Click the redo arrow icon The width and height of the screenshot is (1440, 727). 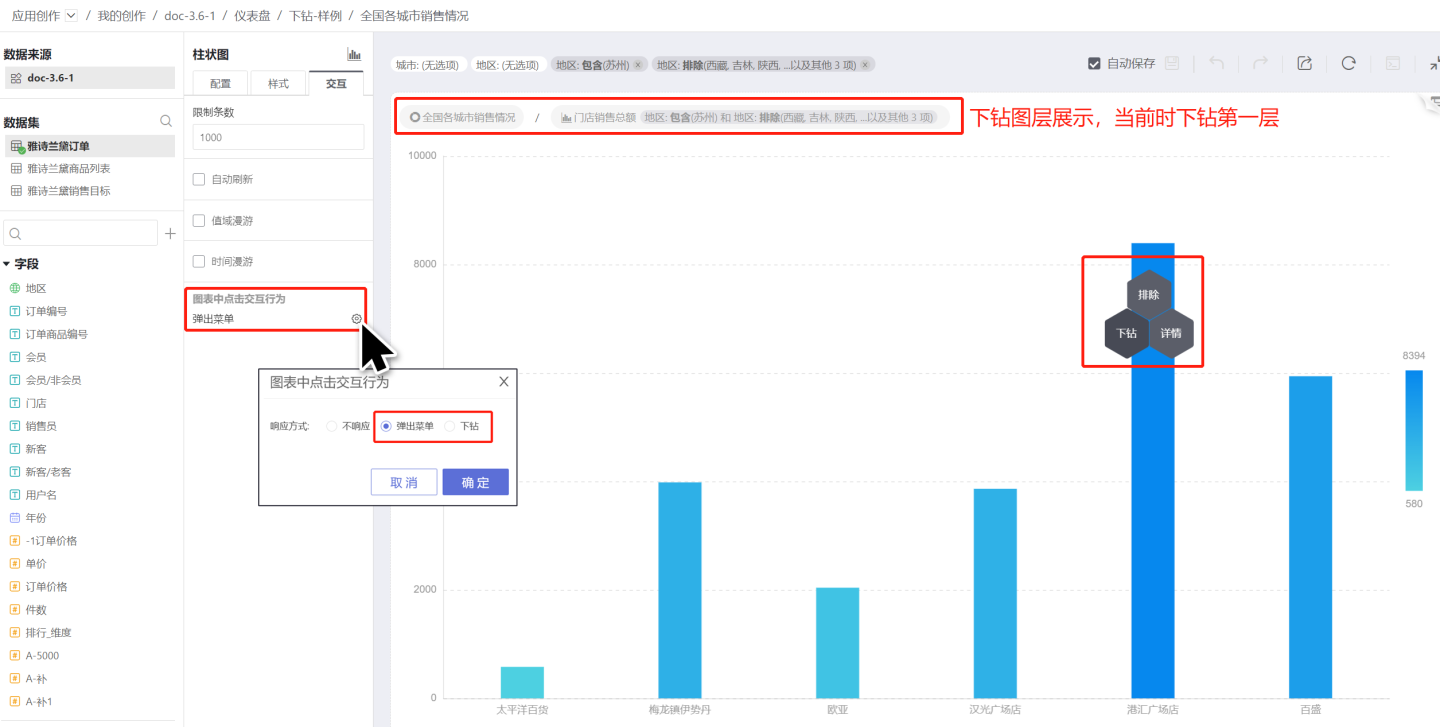click(1260, 63)
